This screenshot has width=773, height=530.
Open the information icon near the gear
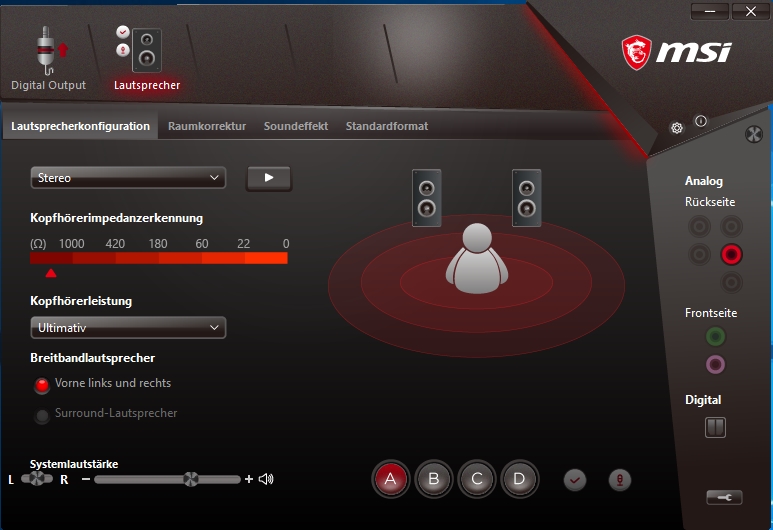pyautogui.click(x=701, y=121)
